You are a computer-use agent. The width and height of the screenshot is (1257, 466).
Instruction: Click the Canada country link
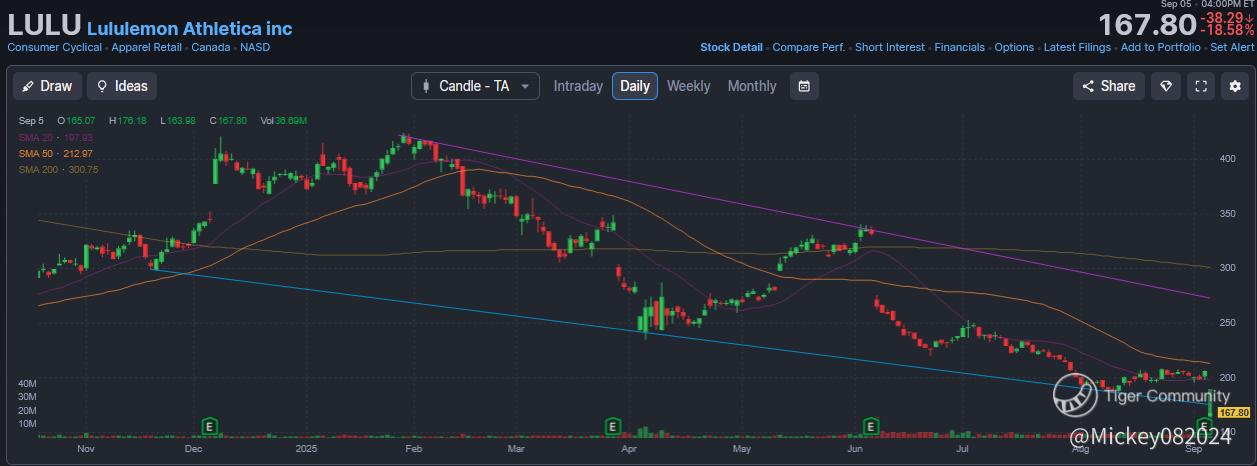(x=212, y=47)
